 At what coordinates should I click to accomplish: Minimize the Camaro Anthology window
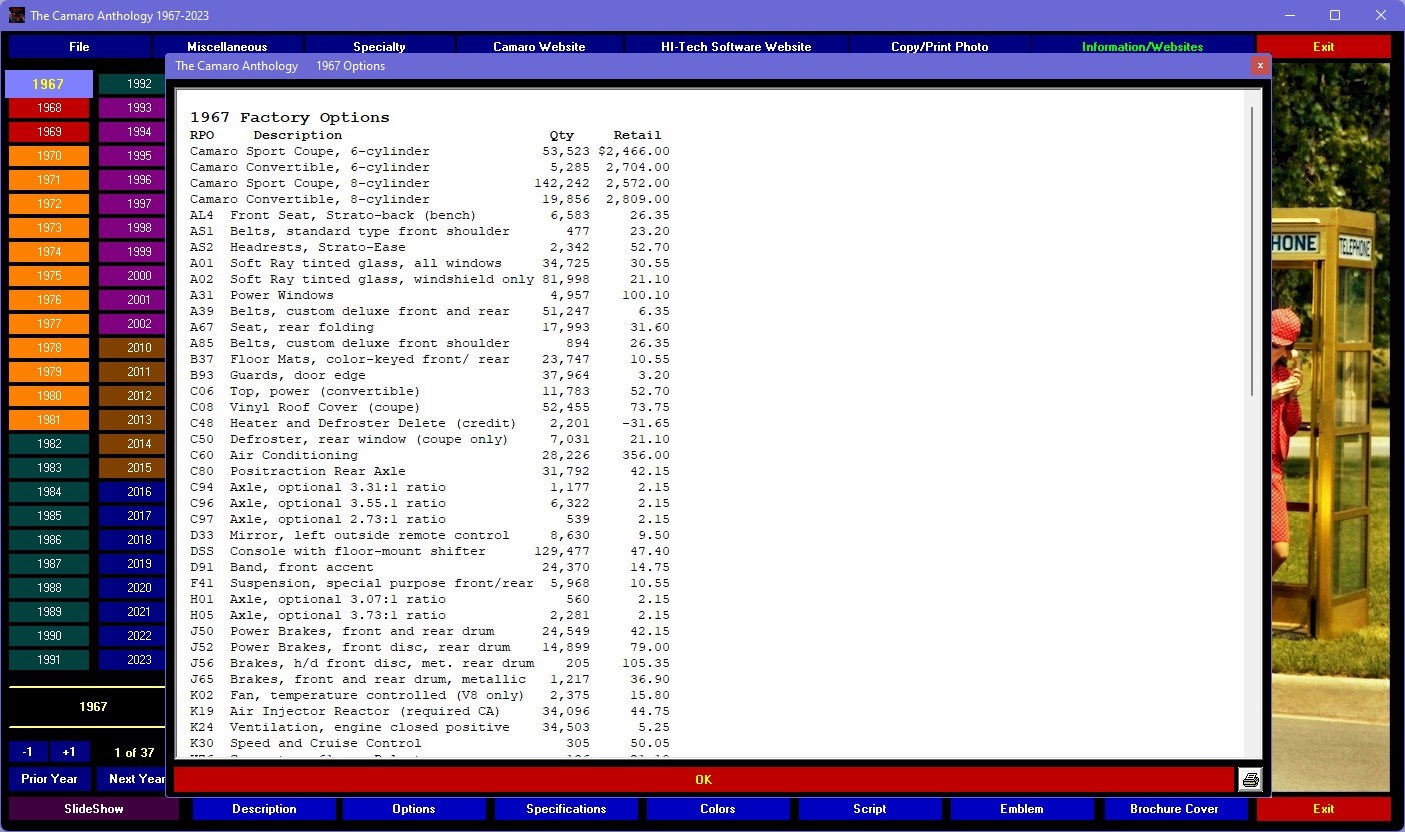click(x=1289, y=15)
